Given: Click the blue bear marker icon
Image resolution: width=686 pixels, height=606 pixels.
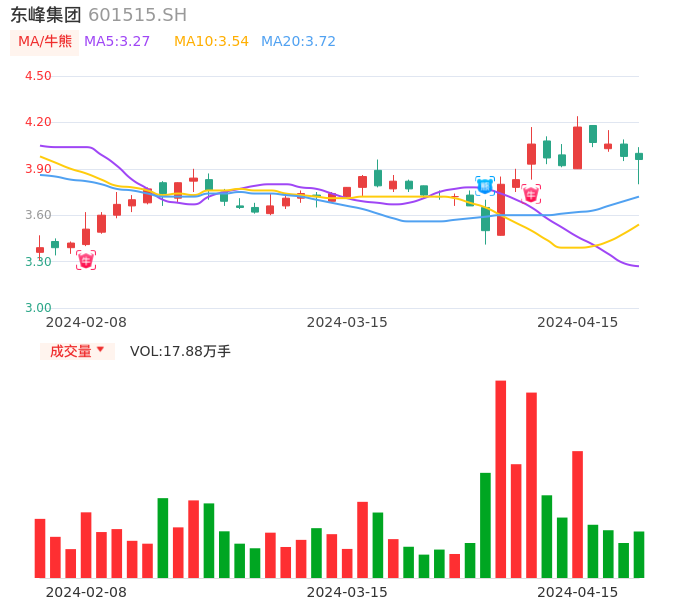Looking at the screenshot, I should point(485,186).
